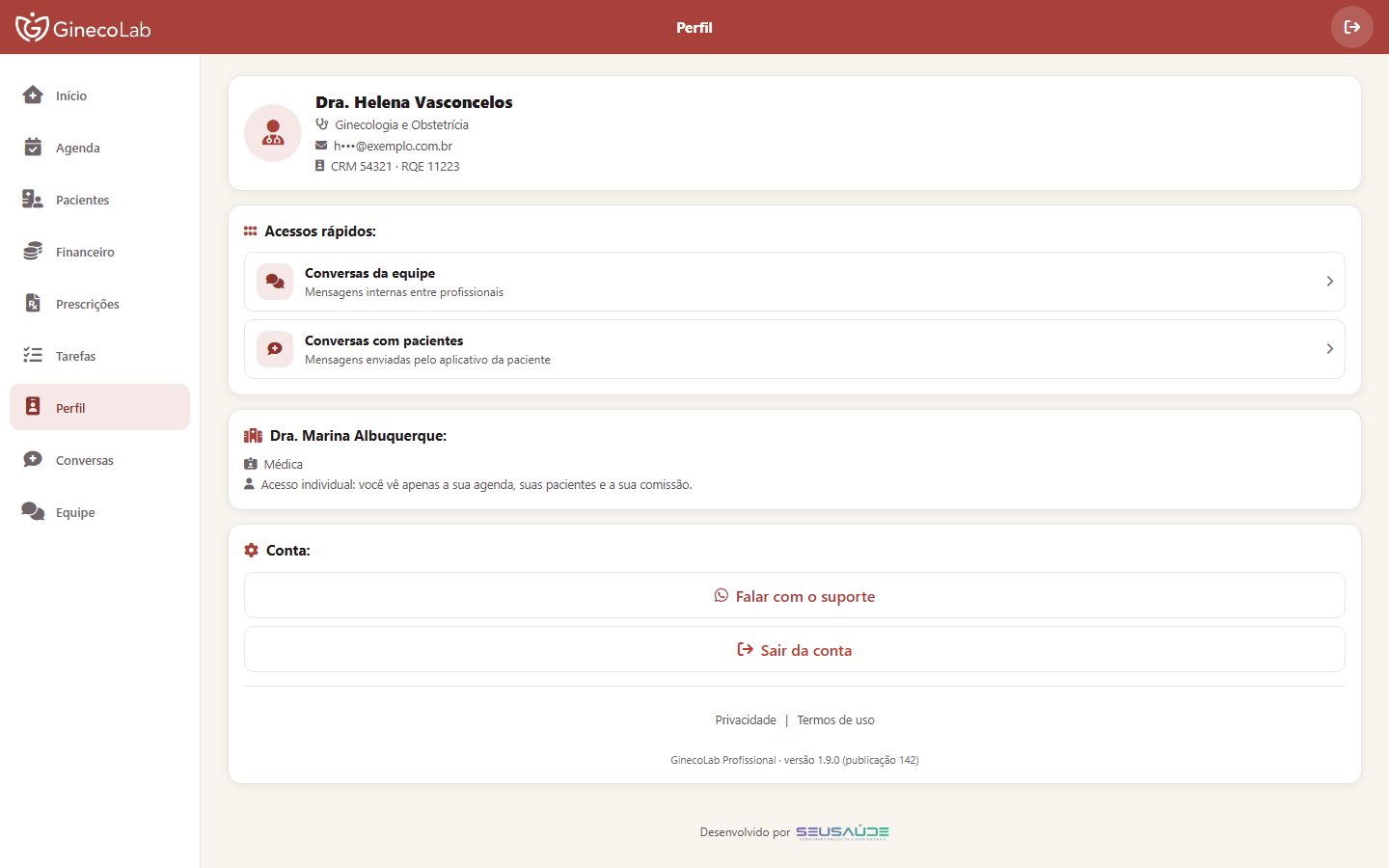Go to Agenda menu item

coord(99,147)
